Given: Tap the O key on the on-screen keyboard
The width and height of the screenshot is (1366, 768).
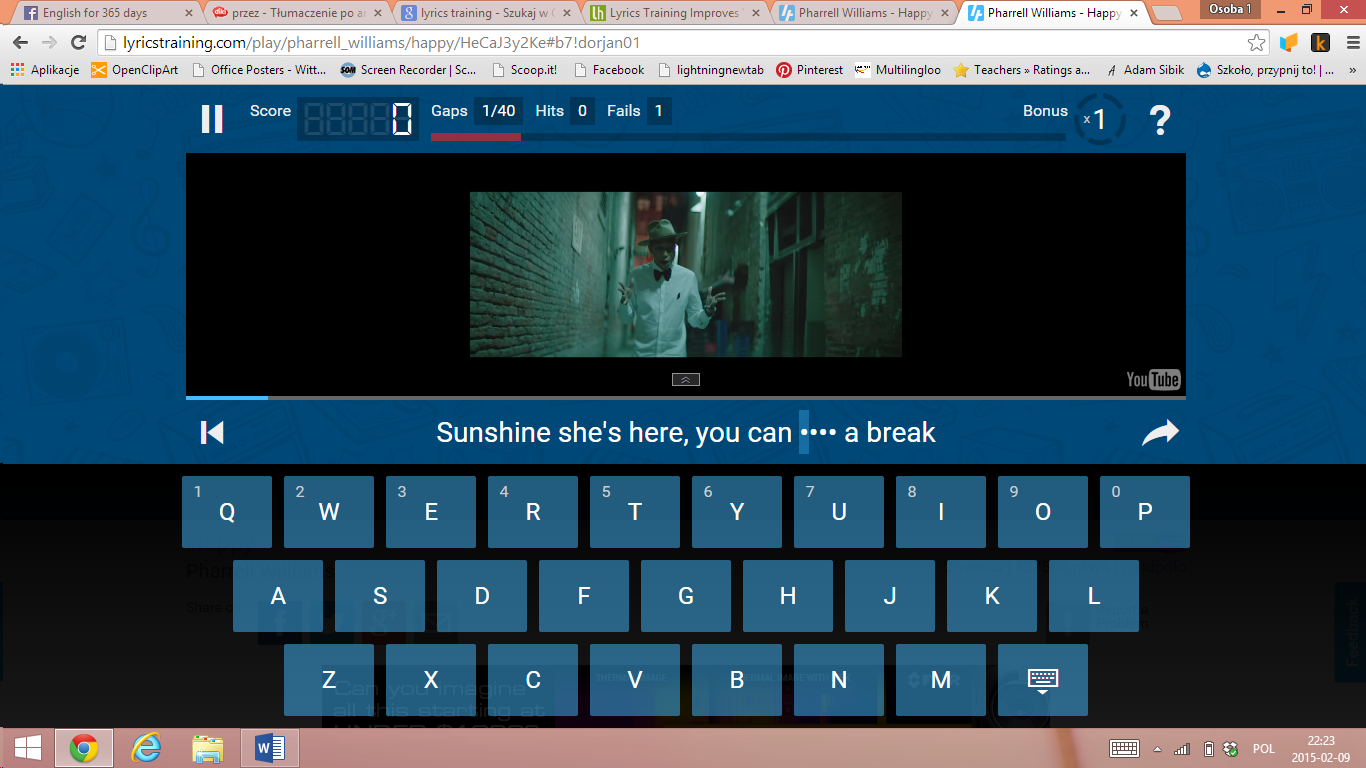Looking at the screenshot, I should pyautogui.click(x=1043, y=512).
